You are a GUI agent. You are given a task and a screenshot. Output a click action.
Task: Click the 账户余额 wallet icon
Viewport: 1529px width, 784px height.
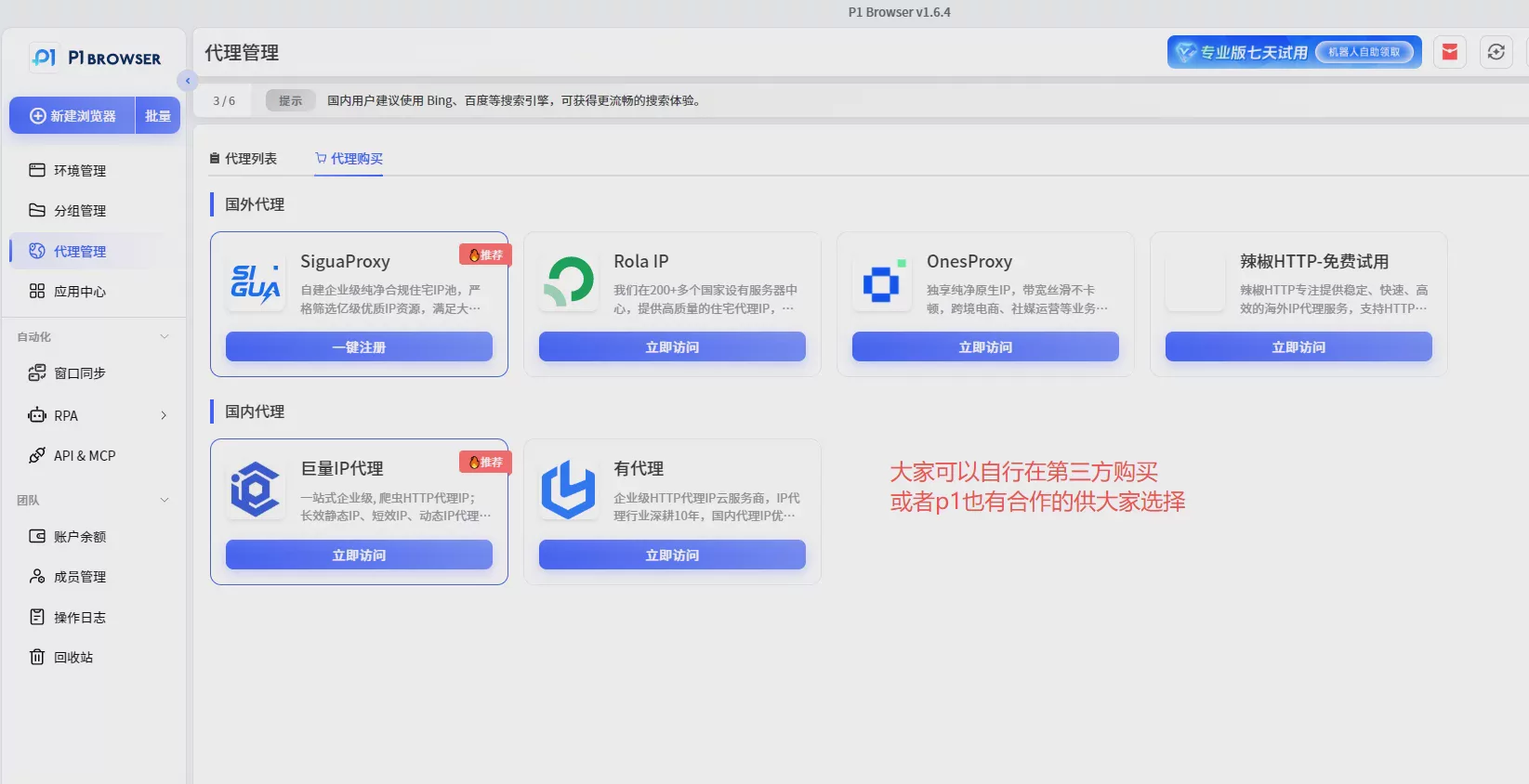(37, 536)
